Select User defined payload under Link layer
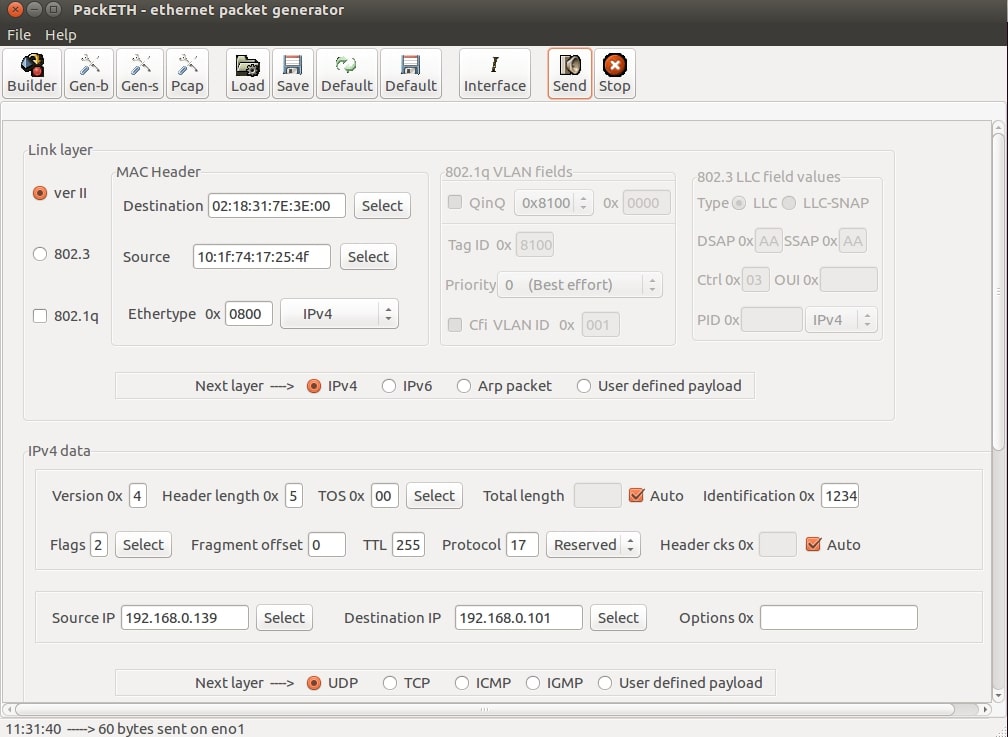This screenshot has height=737, width=1008. 584,386
